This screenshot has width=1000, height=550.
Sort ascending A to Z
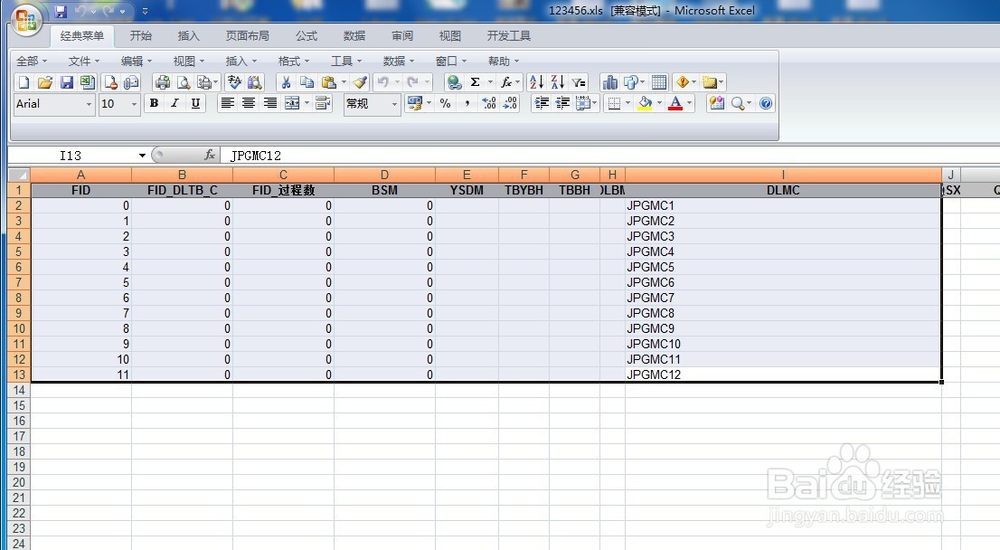tap(536, 82)
